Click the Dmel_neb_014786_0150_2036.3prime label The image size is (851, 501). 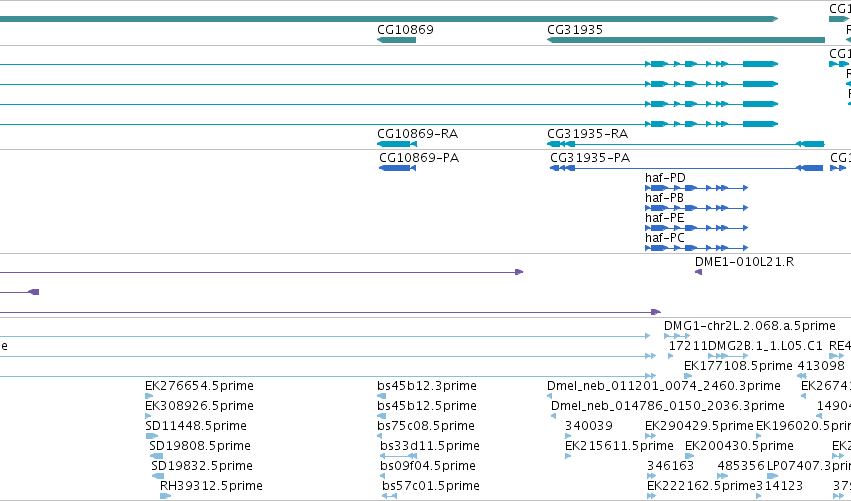tap(668, 406)
